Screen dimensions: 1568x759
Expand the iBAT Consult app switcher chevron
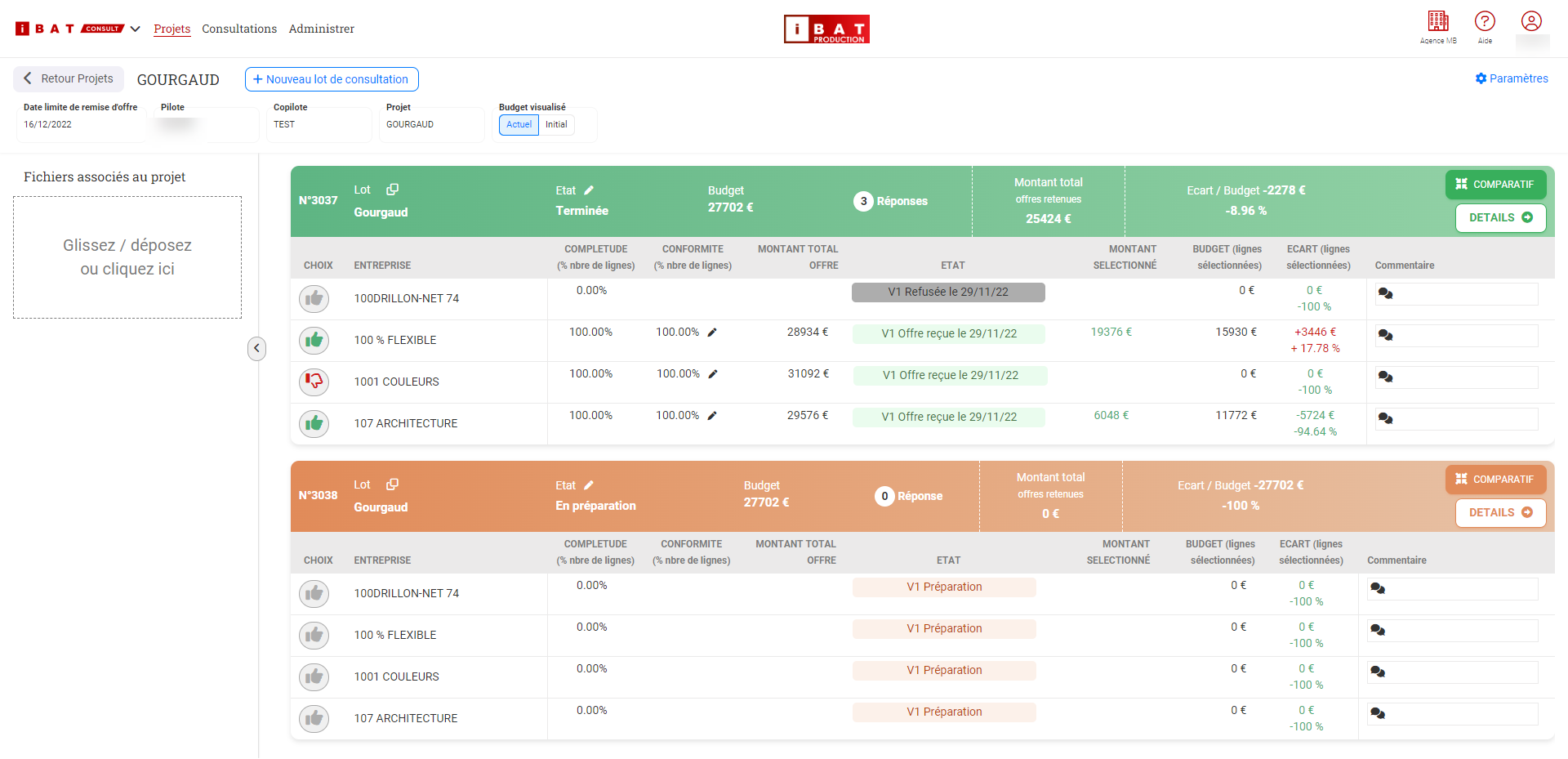(136, 29)
